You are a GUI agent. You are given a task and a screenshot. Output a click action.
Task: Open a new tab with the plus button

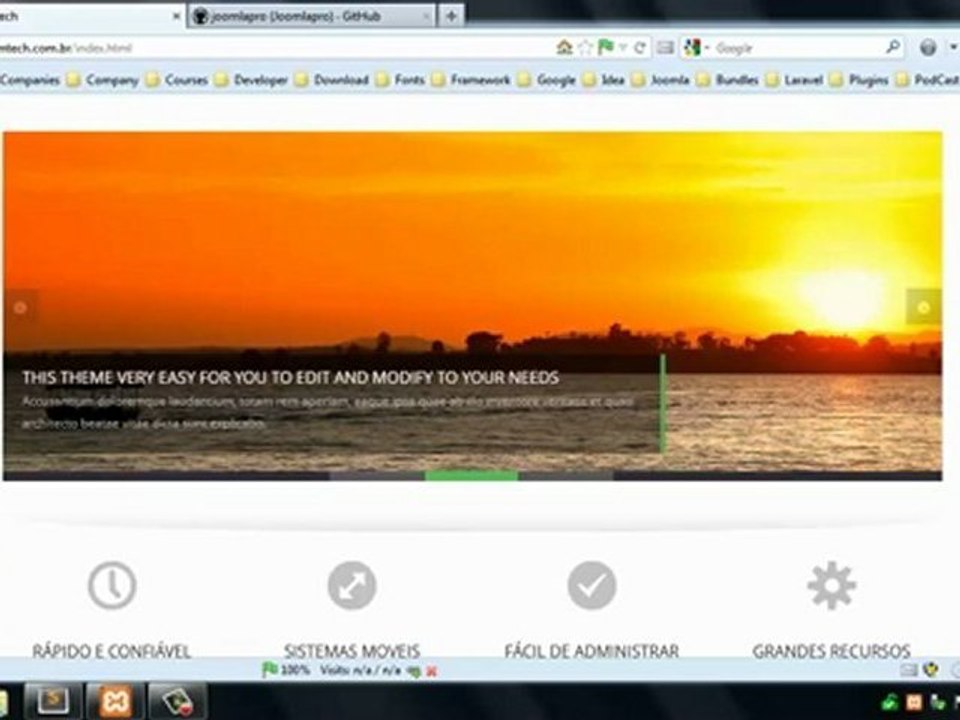(x=451, y=17)
